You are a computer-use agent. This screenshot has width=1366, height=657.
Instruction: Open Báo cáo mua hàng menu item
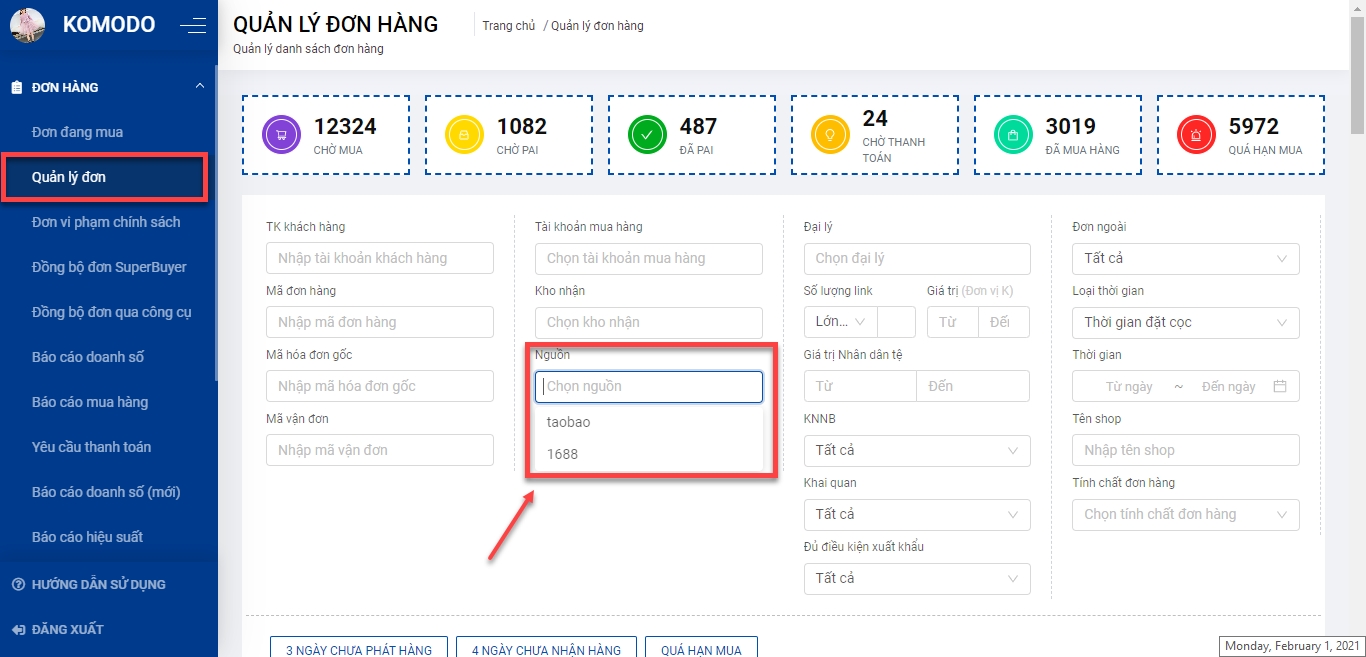(x=89, y=402)
